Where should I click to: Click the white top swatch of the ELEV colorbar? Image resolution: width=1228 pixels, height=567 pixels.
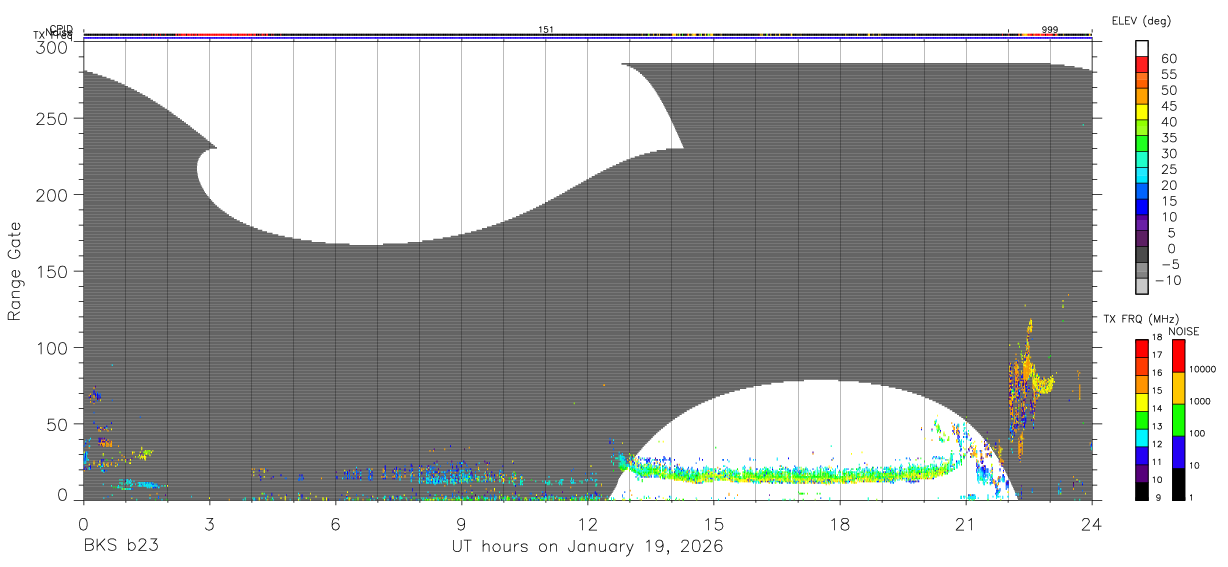click(1142, 48)
